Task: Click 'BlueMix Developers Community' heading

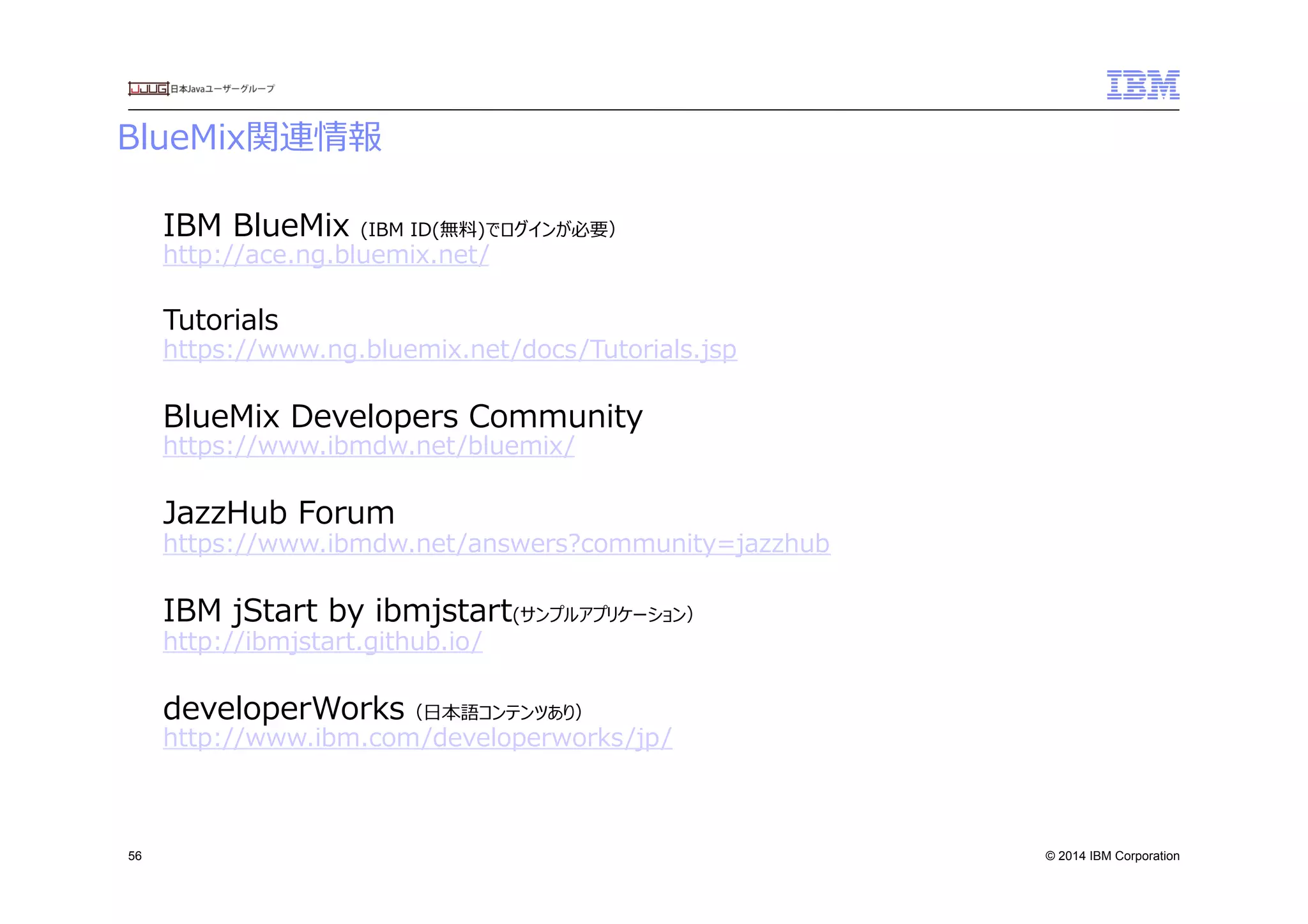Action: coord(402,416)
